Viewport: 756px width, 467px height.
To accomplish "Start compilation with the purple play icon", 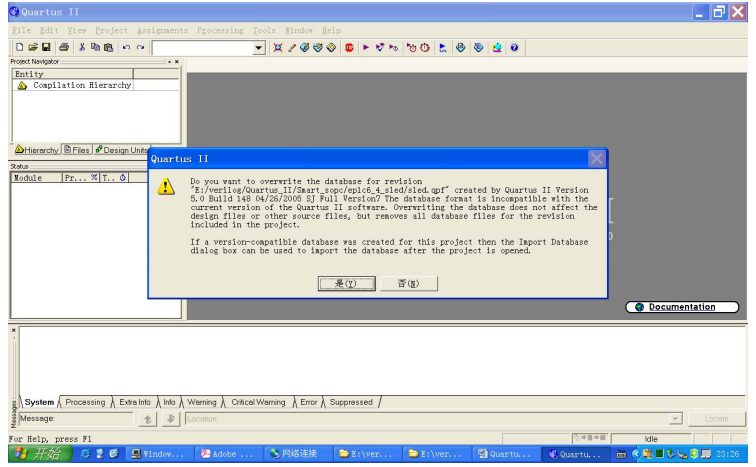I will click(x=366, y=47).
